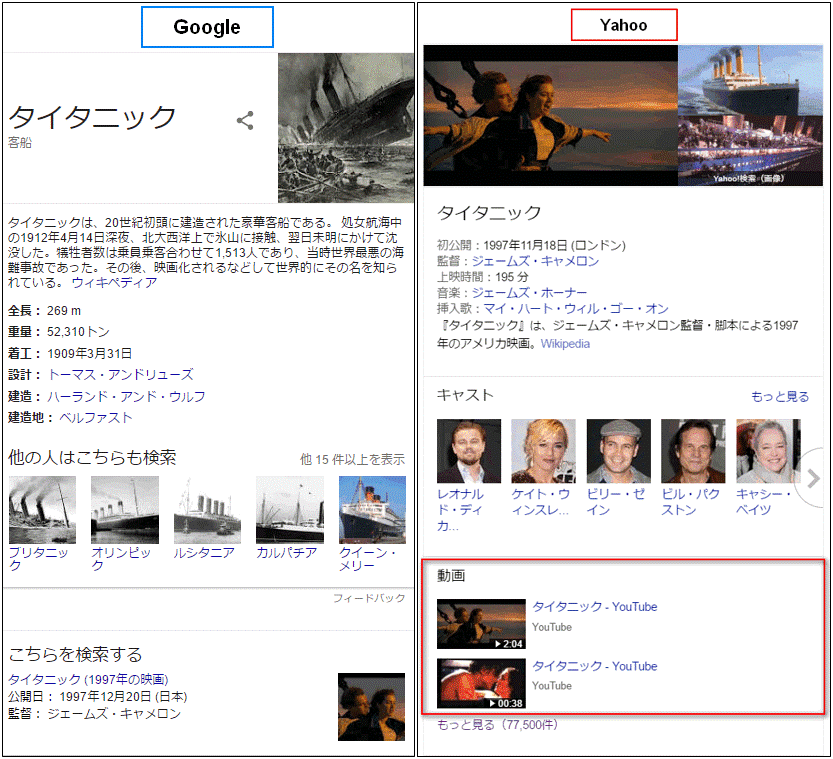Select ケイト・ウィンスレット cast photo
Screen dimensions: 833x759
543,451
